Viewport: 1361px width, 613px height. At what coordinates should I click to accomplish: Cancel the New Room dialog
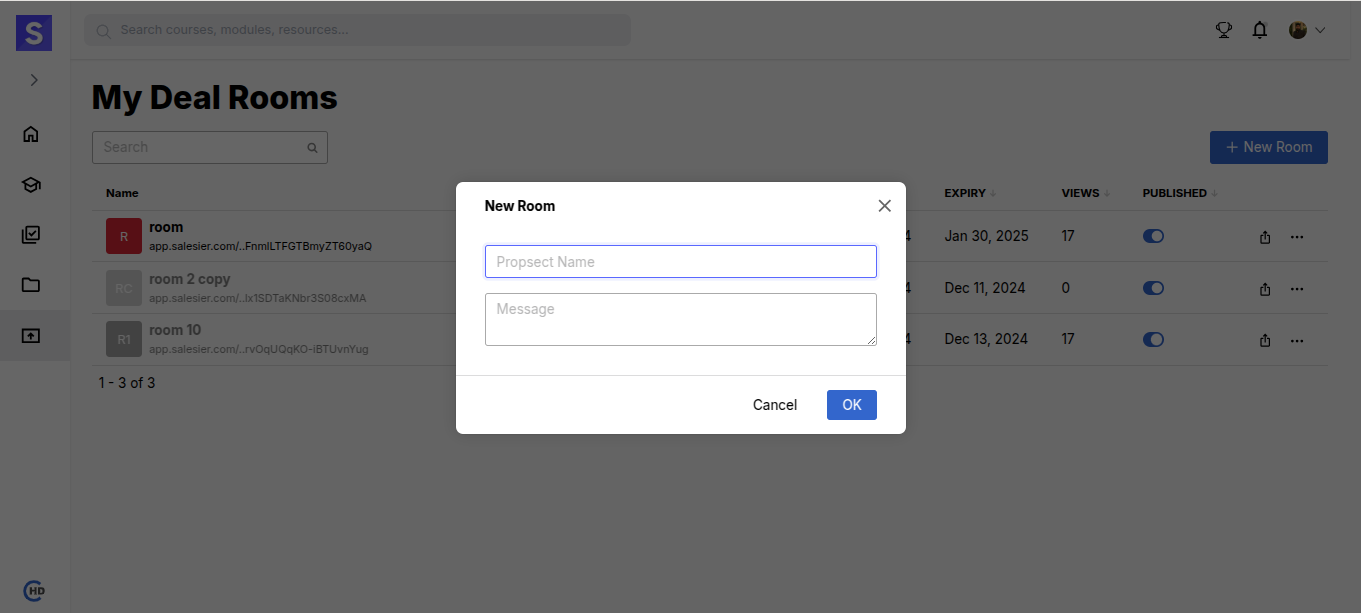(774, 405)
